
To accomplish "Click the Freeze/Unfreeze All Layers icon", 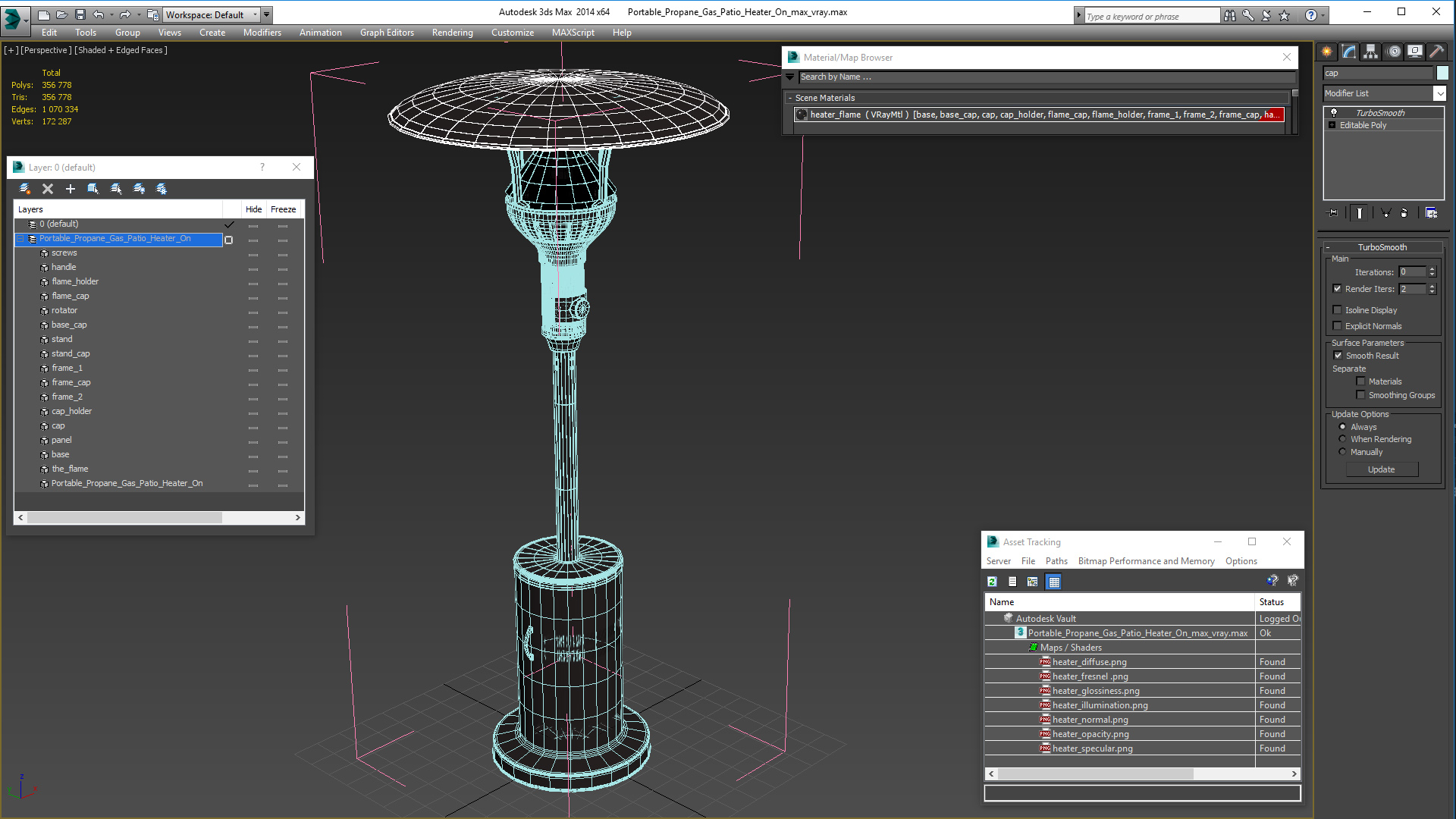I will [x=162, y=189].
